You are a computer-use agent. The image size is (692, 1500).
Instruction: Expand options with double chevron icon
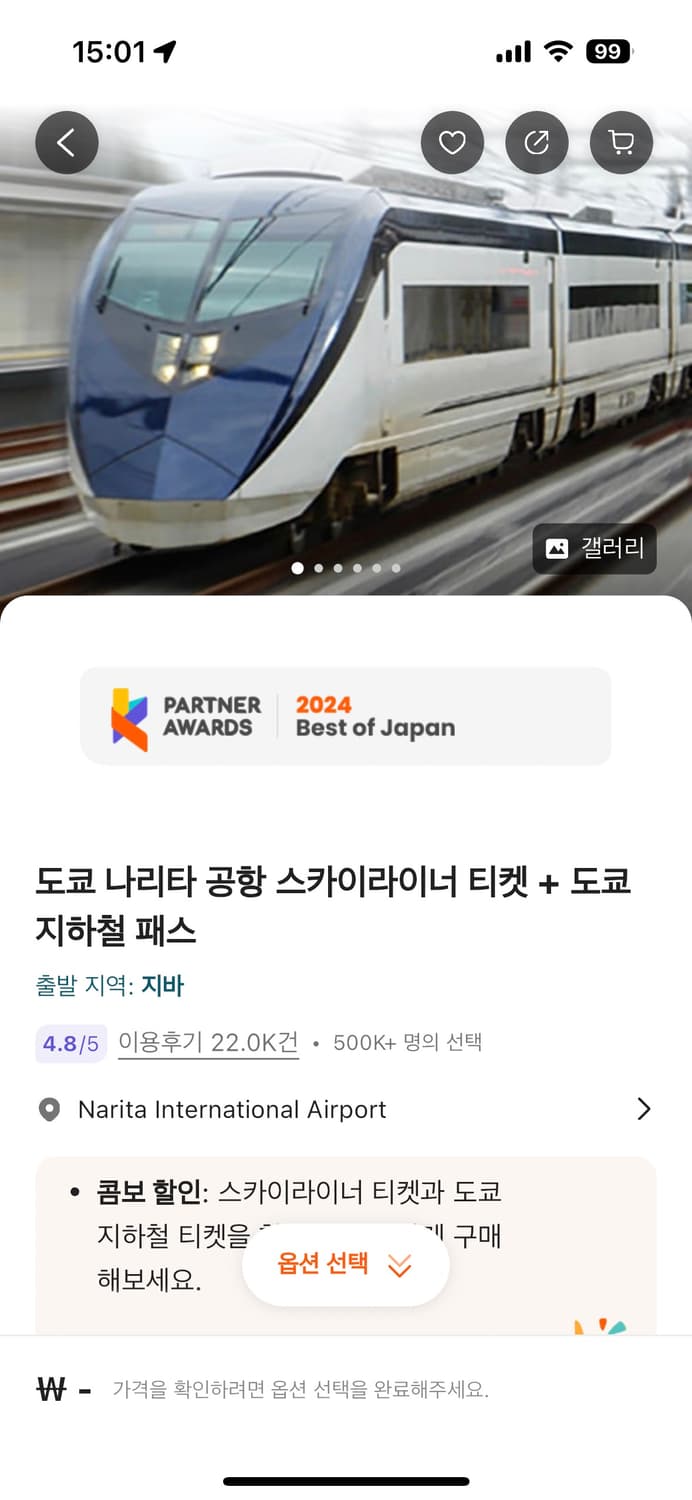(399, 1266)
